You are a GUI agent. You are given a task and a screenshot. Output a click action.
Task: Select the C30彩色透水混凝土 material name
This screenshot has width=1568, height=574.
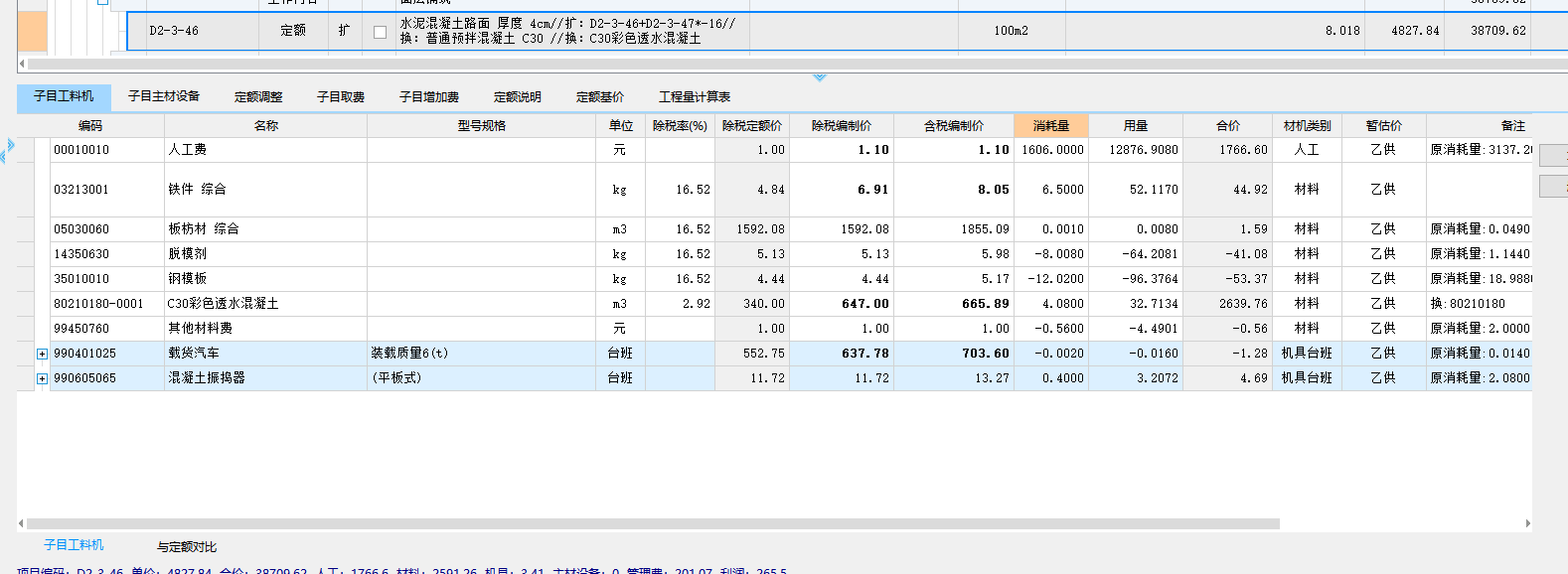pos(266,304)
